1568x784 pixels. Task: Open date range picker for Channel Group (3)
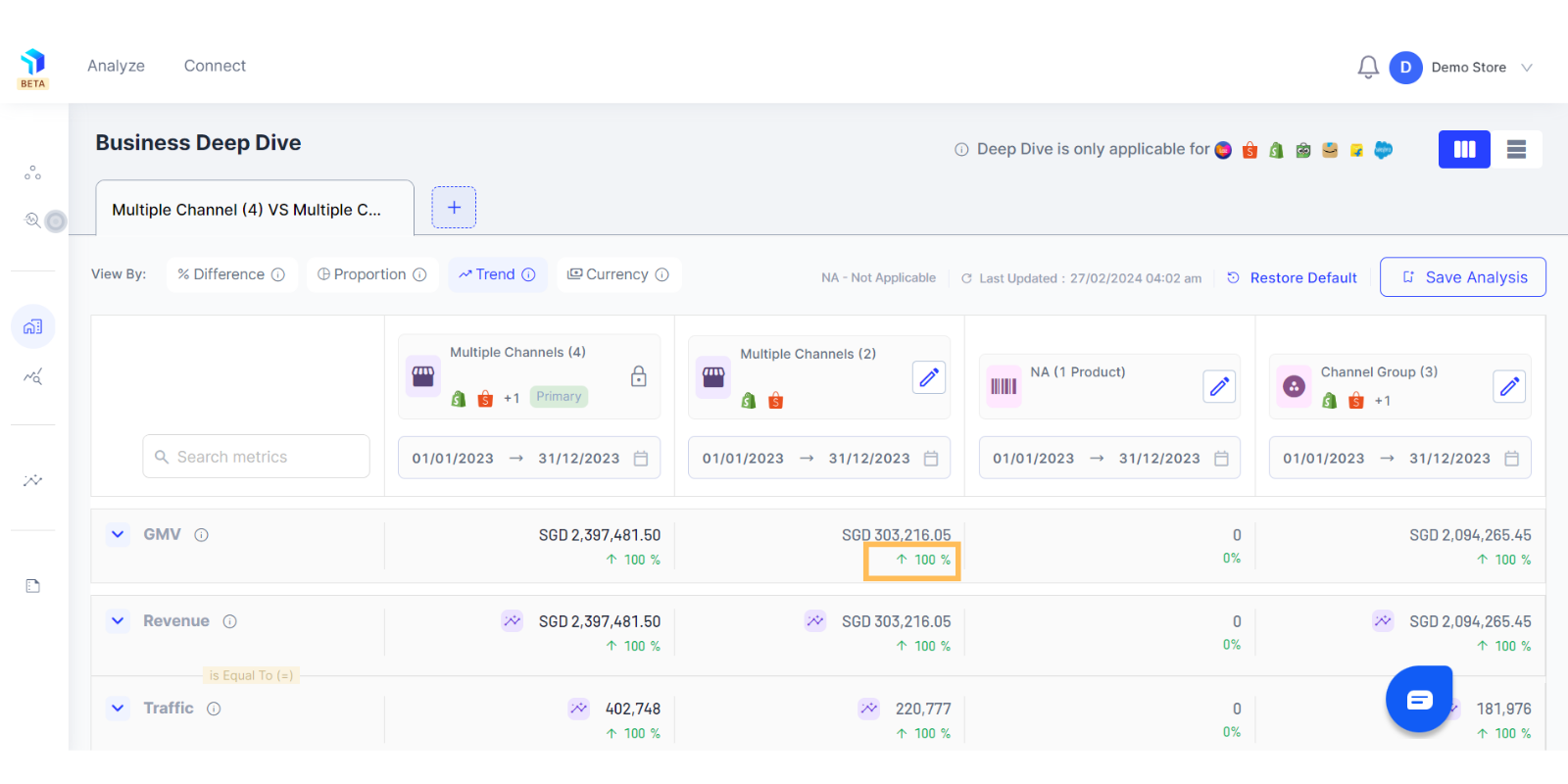coord(1399,458)
